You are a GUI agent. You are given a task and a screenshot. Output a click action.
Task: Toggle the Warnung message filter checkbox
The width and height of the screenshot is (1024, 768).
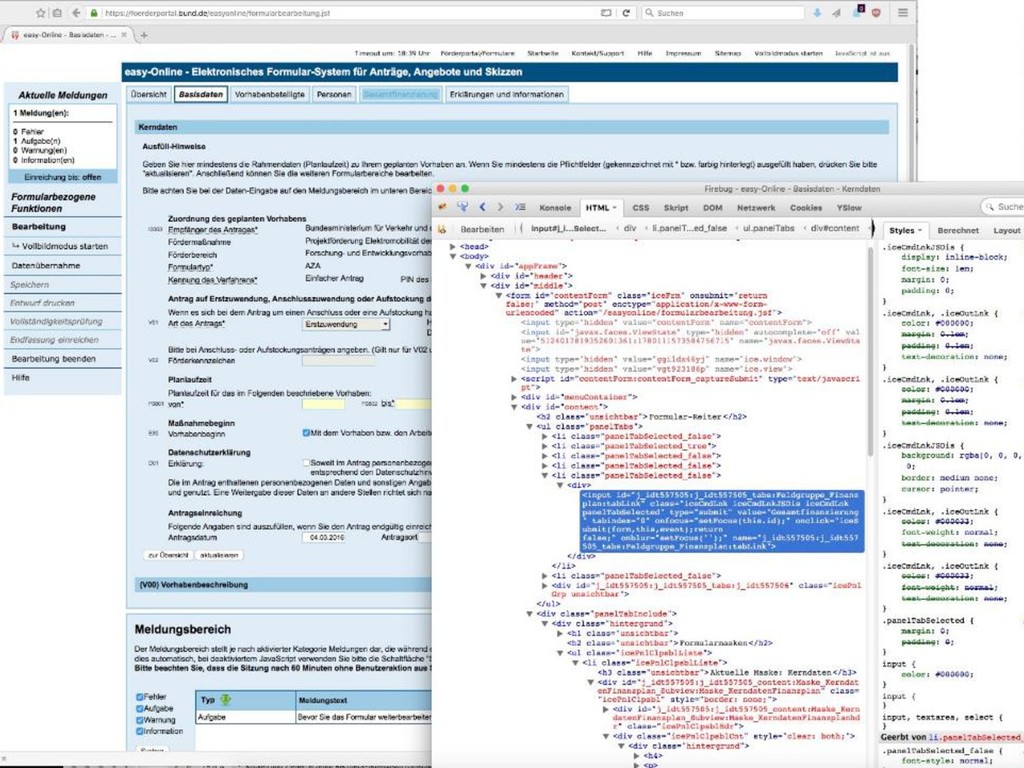(x=138, y=719)
